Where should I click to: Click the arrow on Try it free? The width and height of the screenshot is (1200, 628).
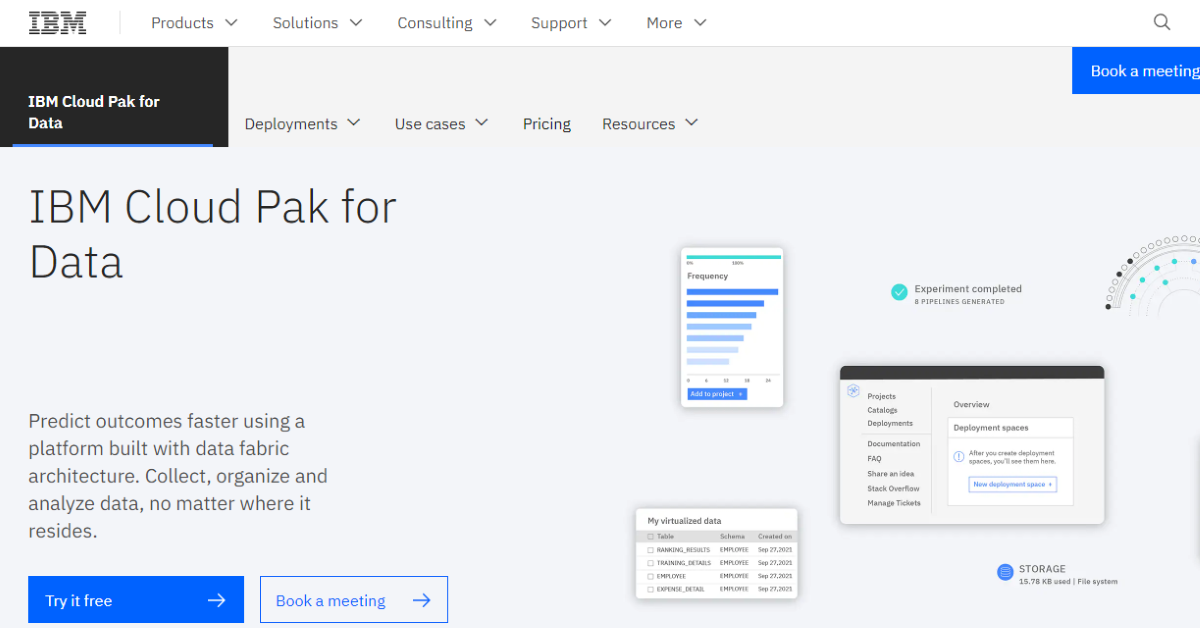tap(216, 600)
